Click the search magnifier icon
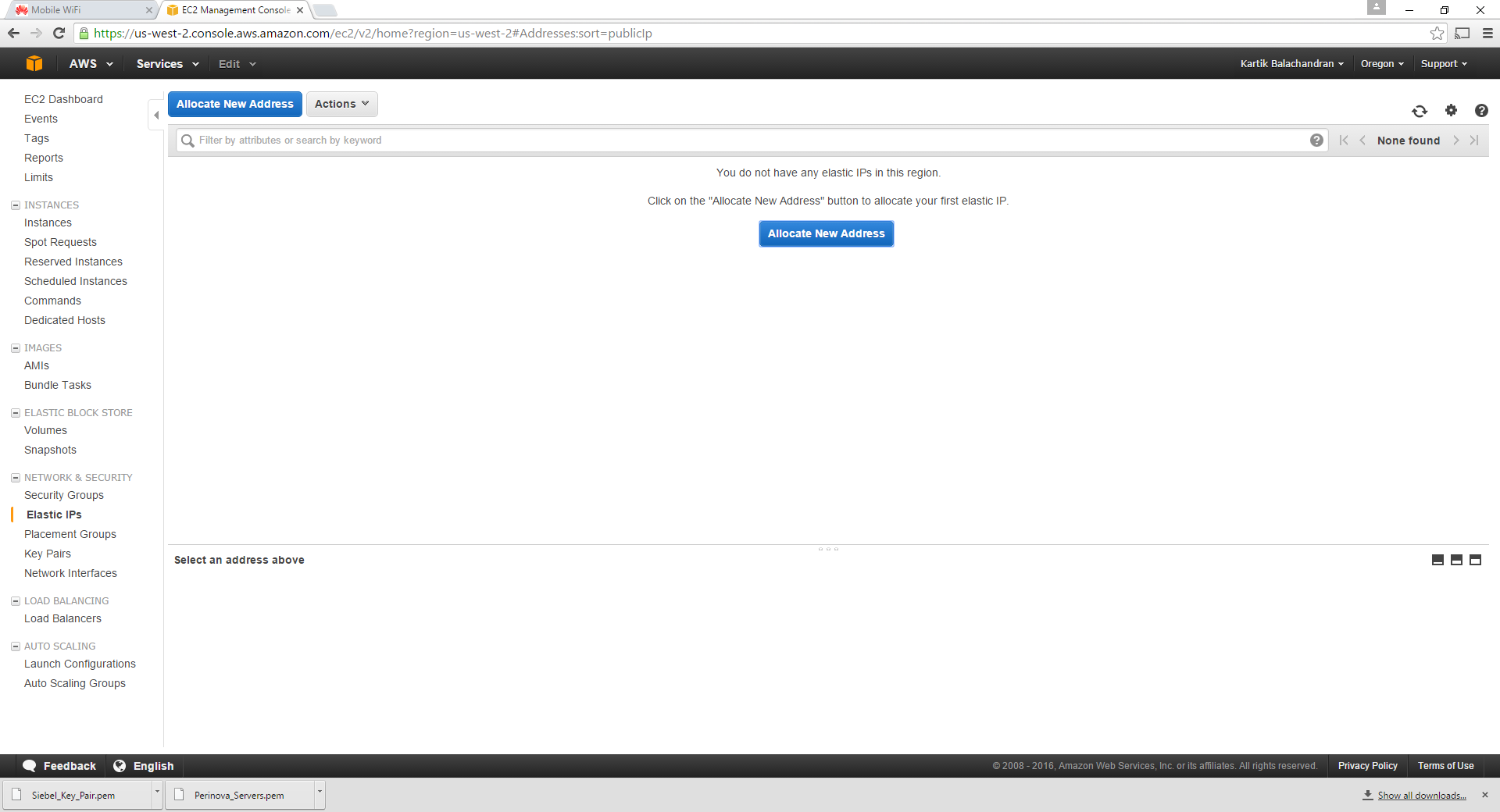Screen dimensions: 1500x812 187,141
